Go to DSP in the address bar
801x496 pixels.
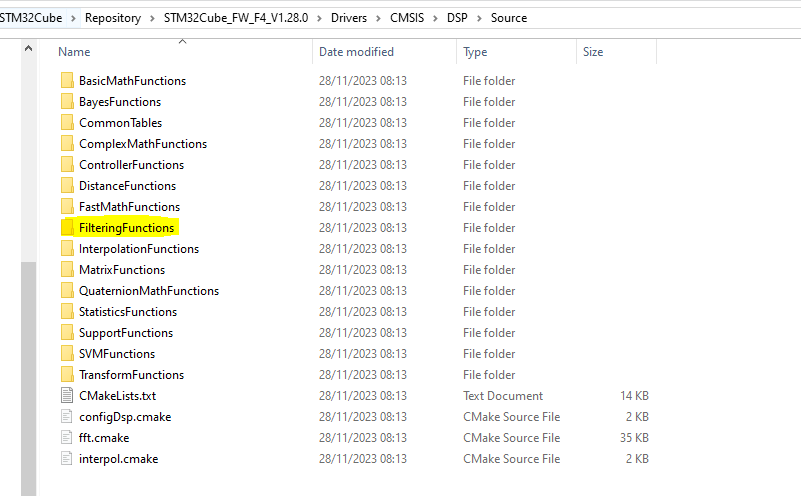pos(457,18)
